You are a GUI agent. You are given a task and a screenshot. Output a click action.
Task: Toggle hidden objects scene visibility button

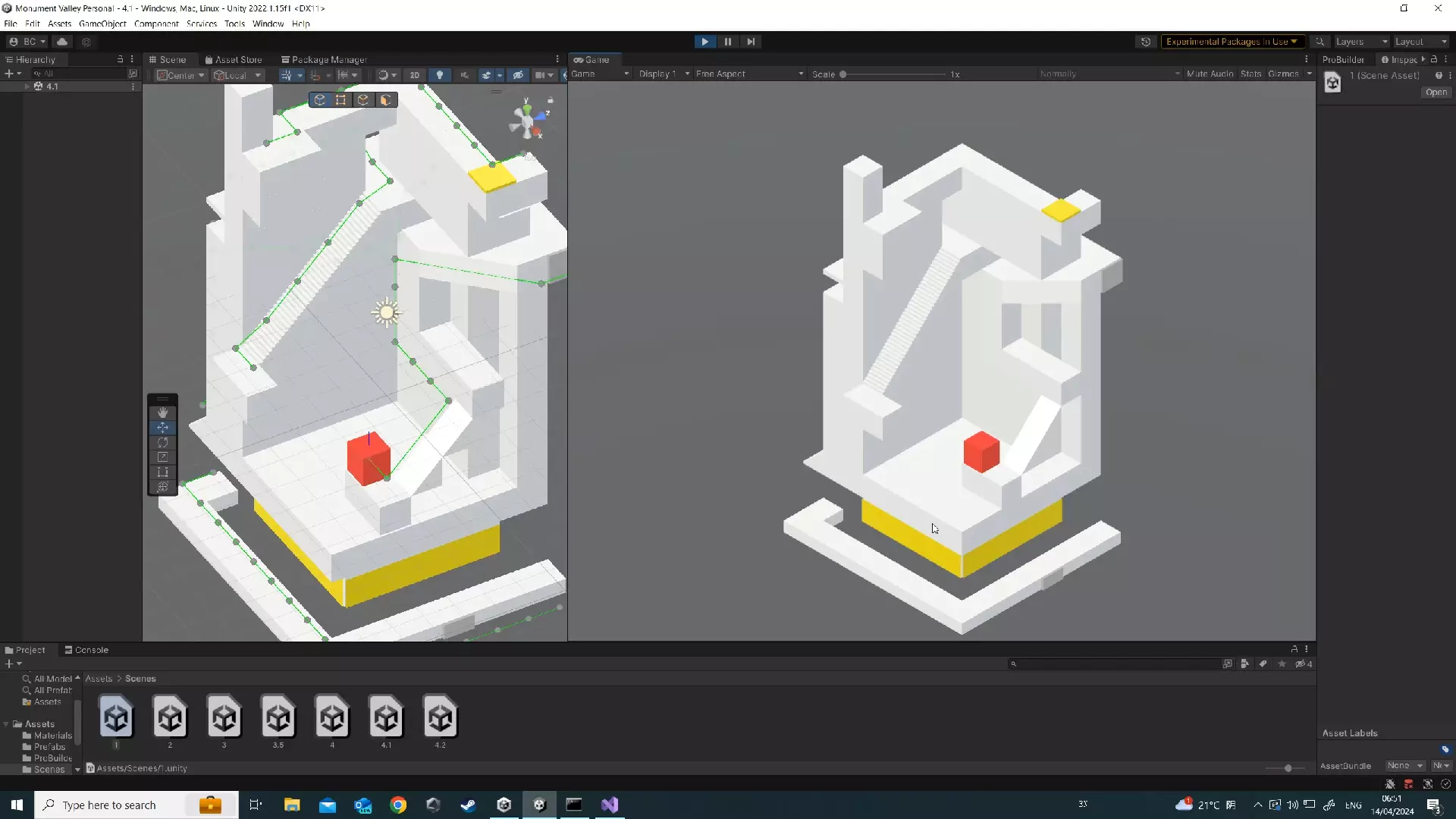518,75
